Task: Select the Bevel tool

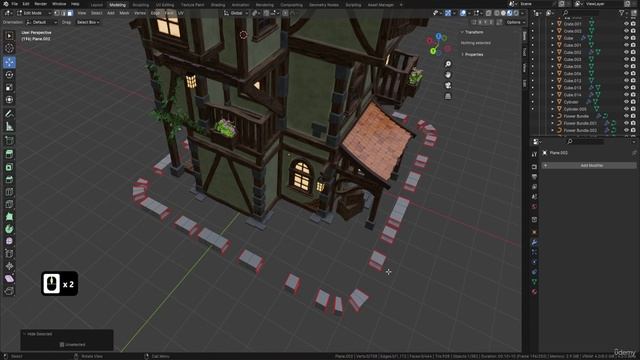Action: click(x=9, y=180)
